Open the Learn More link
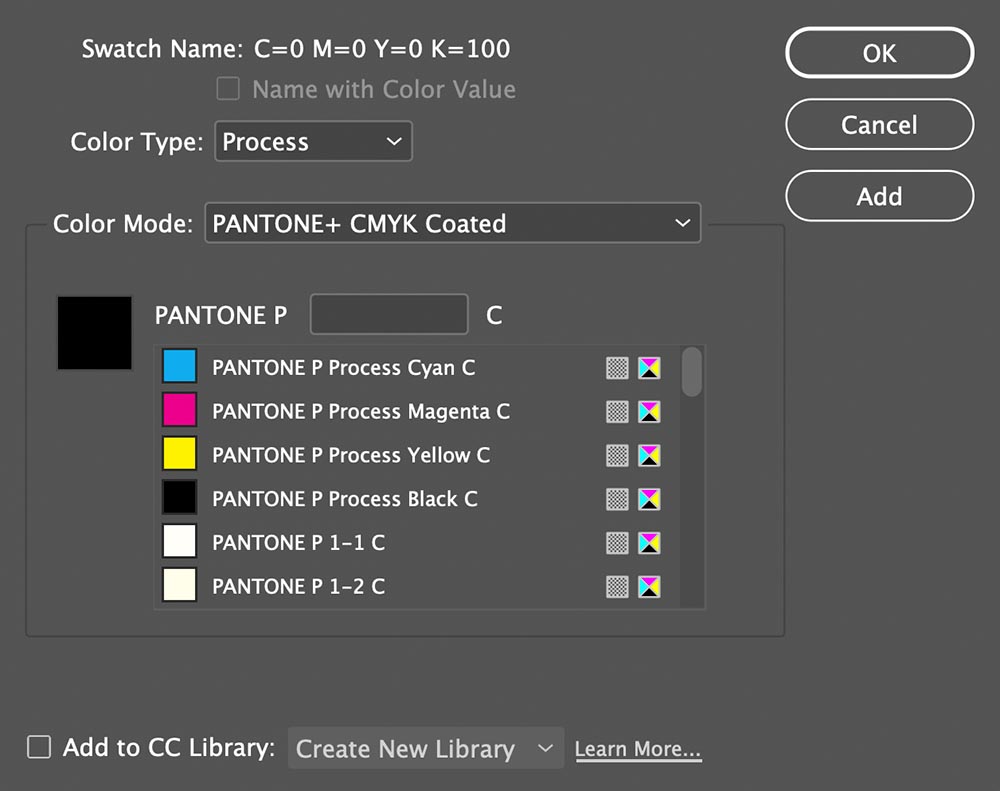This screenshot has width=1000, height=791. [x=638, y=749]
